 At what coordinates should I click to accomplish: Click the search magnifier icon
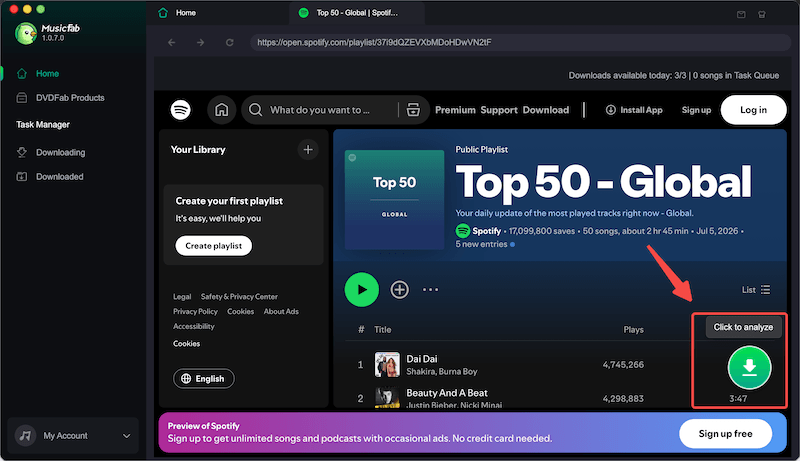point(256,110)
